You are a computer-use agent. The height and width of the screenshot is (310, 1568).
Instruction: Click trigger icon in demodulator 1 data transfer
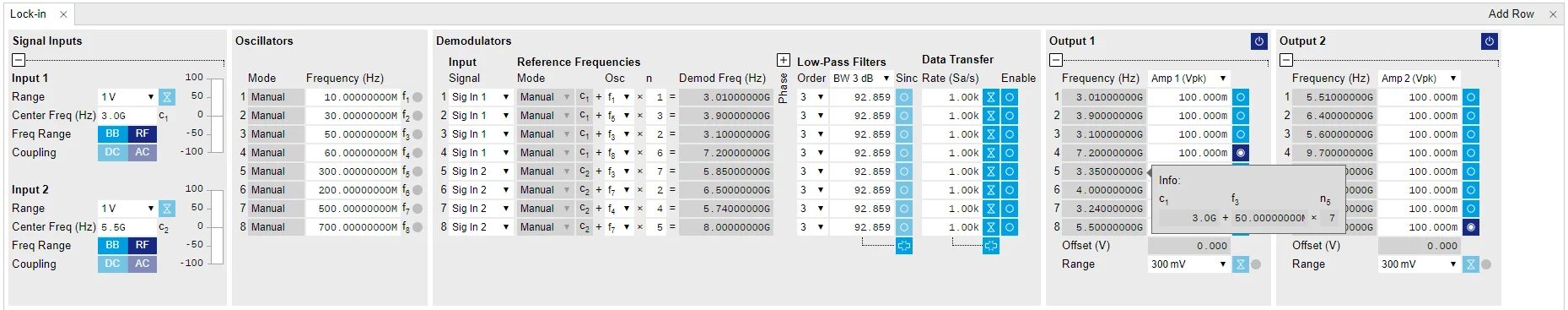coord(991,97)
